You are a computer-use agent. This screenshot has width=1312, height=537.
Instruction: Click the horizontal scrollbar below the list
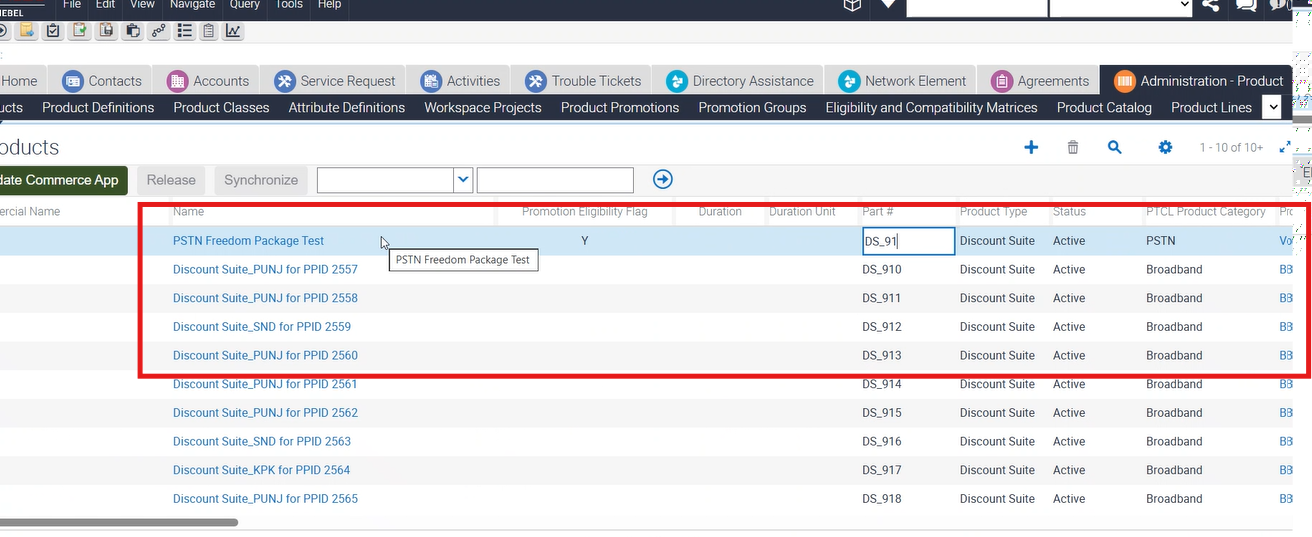[118, 522]
